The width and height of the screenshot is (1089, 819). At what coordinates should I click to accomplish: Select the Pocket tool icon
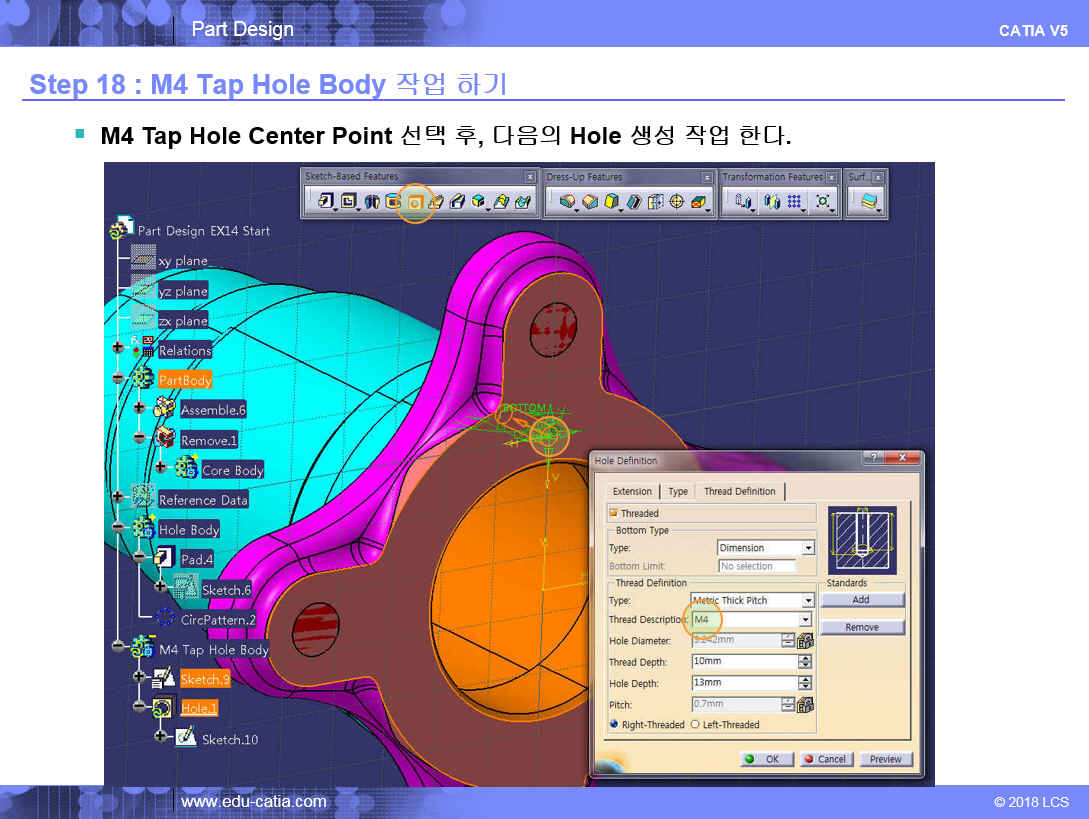[348, 202]
